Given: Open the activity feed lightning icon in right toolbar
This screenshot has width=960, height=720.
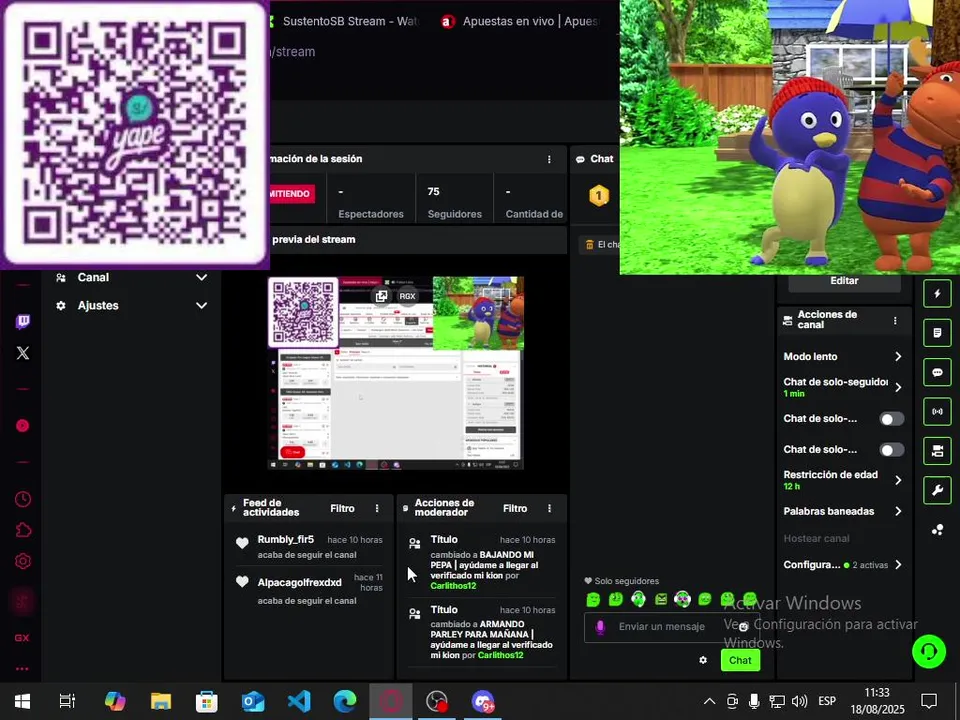Looking at the screenshot, I should pyautogui.click(x=937, y=293).
